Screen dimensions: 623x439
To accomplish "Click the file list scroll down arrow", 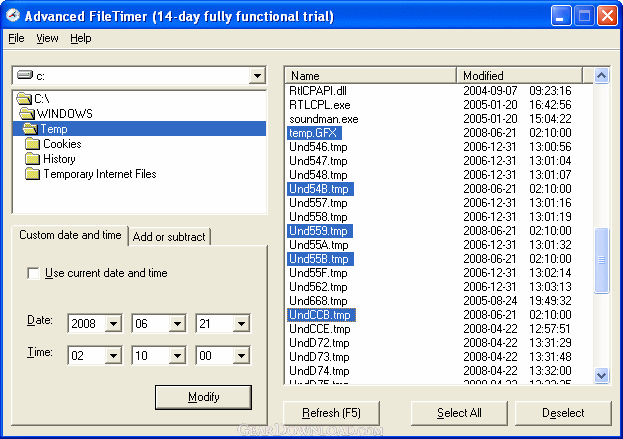I will click(x=602, y=375).
